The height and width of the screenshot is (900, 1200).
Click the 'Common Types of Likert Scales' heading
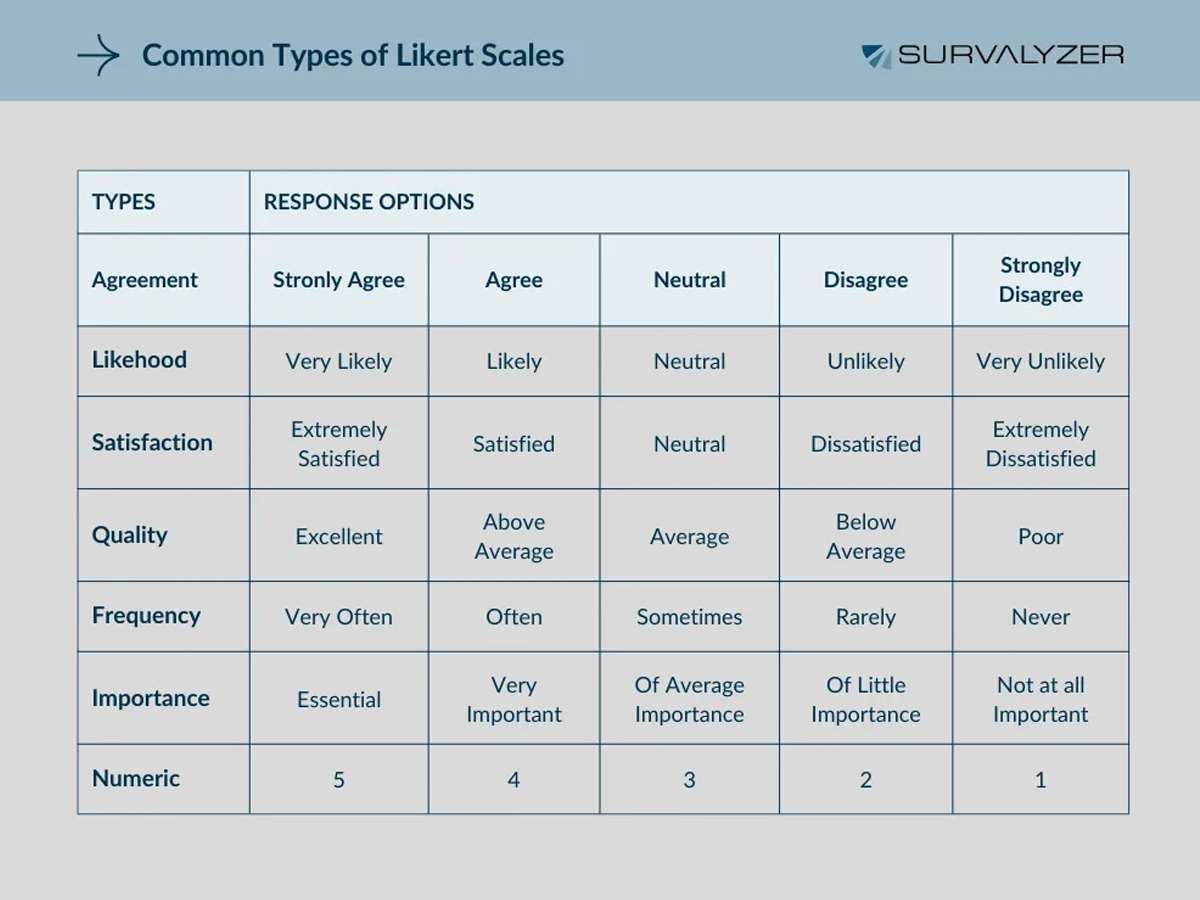click(353, 56)
